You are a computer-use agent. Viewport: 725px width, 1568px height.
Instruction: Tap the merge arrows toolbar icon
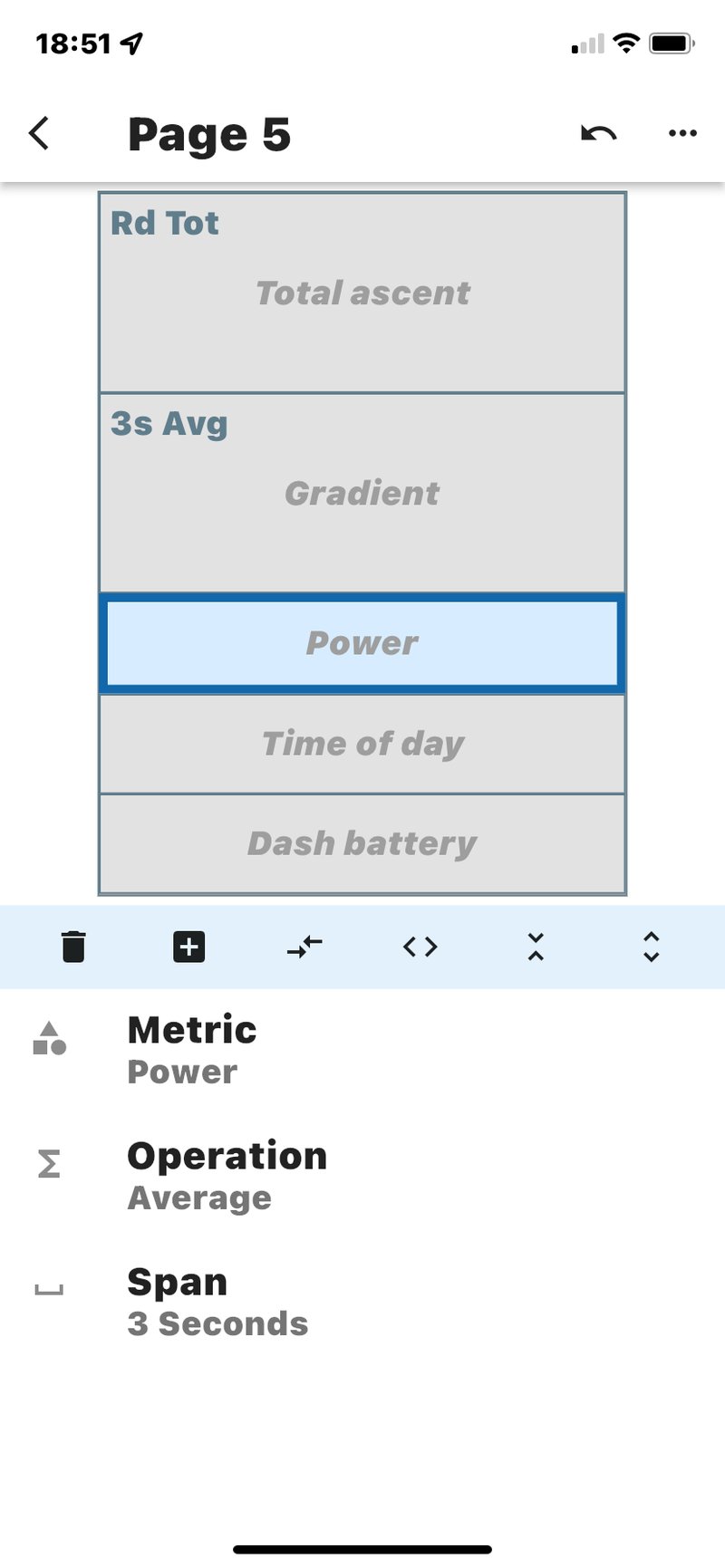point(304,947)
